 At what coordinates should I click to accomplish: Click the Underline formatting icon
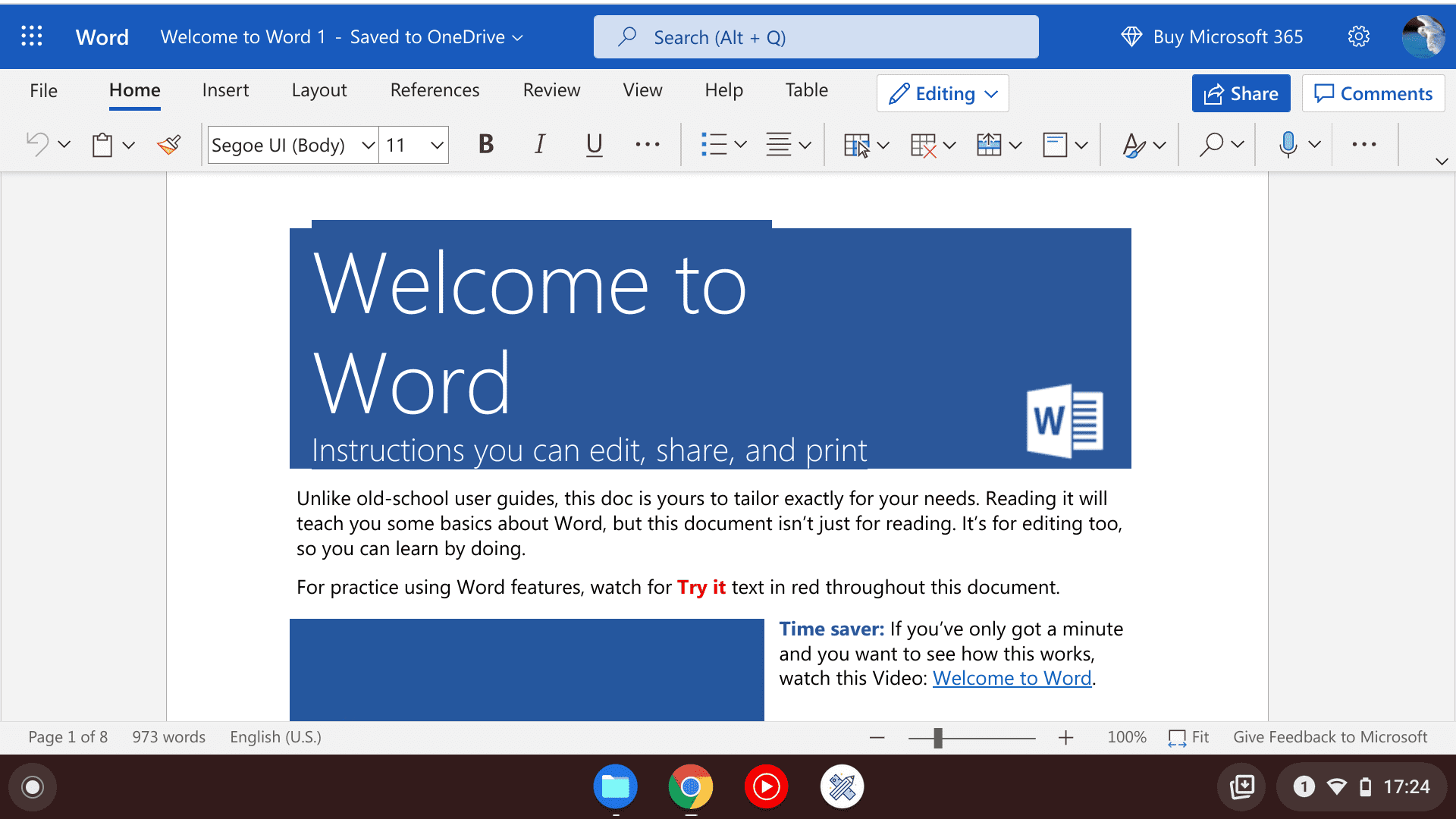point(592,145)
